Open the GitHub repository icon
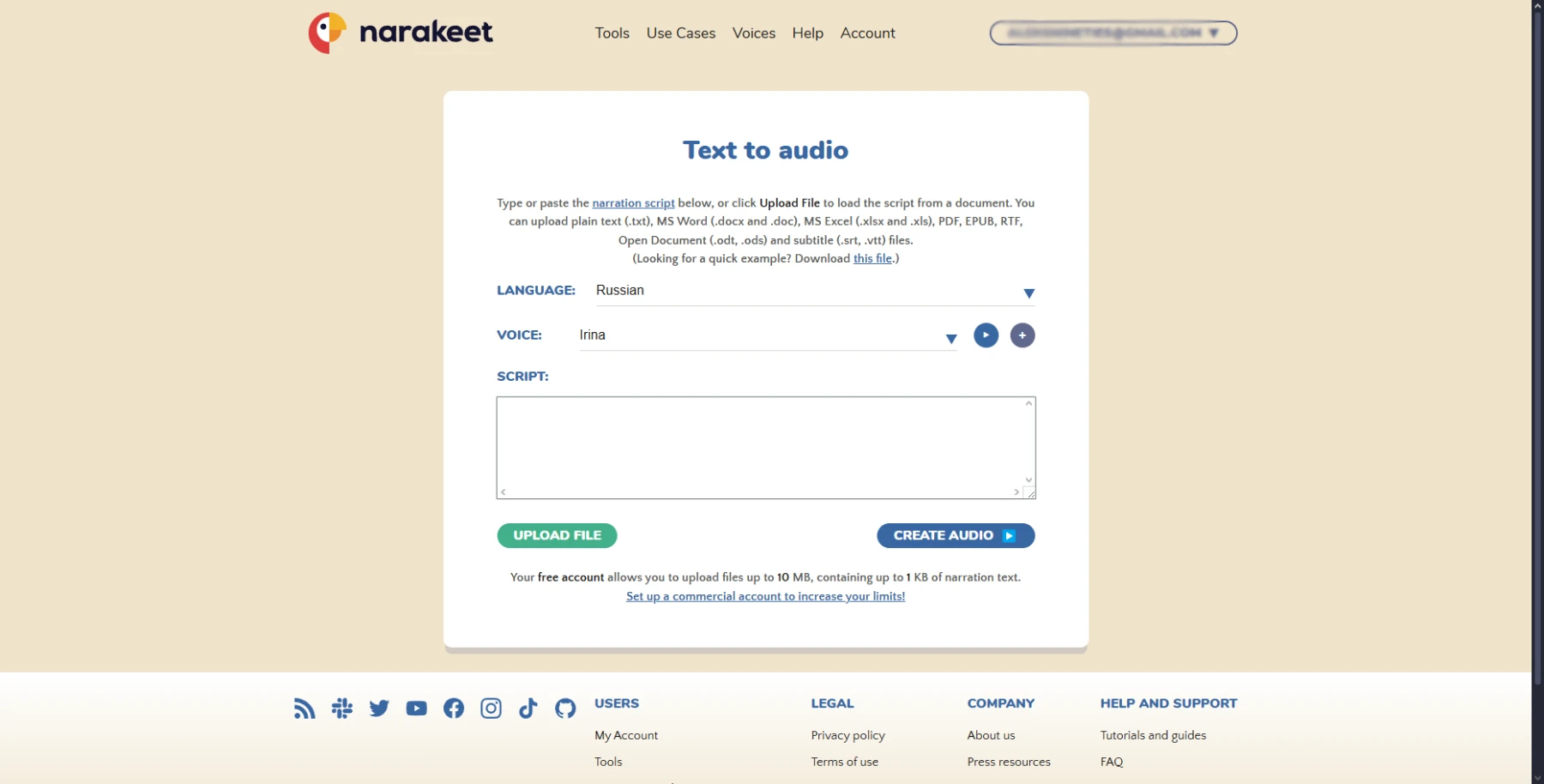Screen dimensions: 1544x784 click(565, 709)
